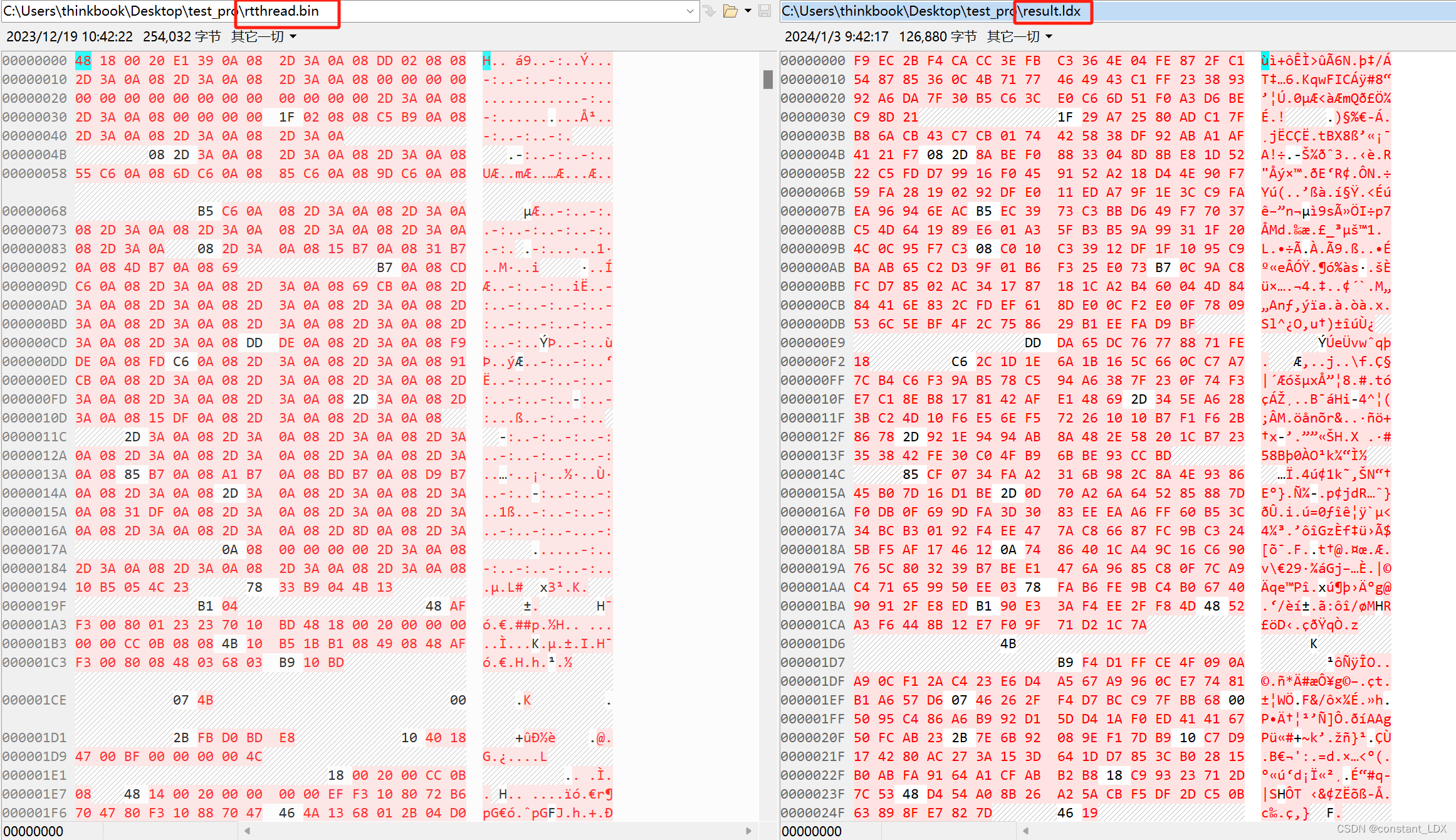The image size is (1456, 840).
Task: Click right status bar offset 00000000
Action: tap(812, 831)
